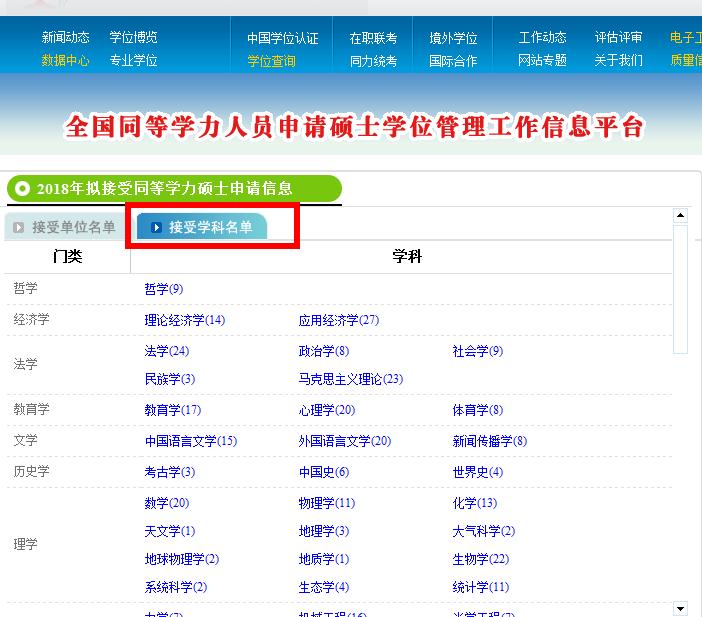Click the vertical scrollbar thumb

click(680, 290)
